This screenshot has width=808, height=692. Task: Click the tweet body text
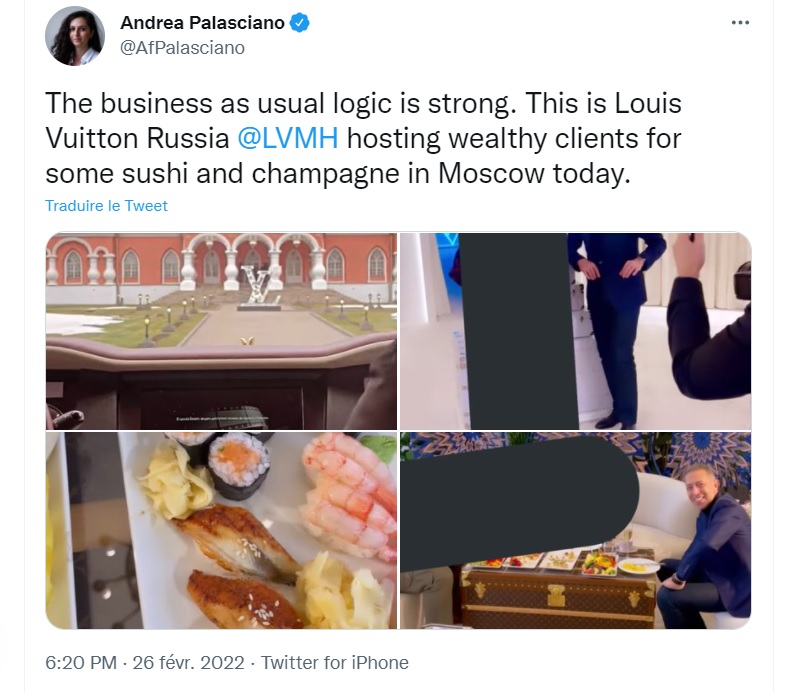pos(363,138)
